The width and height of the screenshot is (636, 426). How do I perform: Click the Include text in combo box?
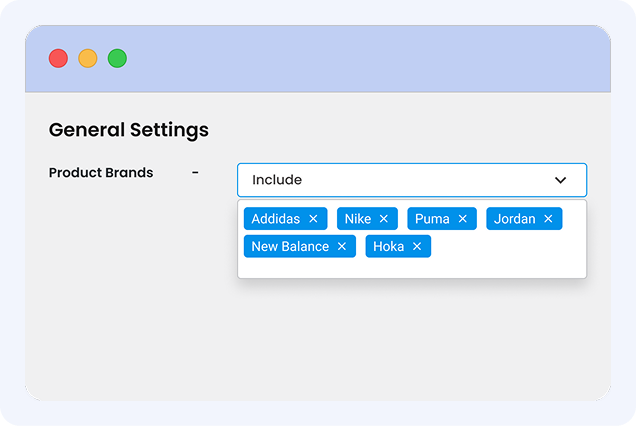point(277,180)
